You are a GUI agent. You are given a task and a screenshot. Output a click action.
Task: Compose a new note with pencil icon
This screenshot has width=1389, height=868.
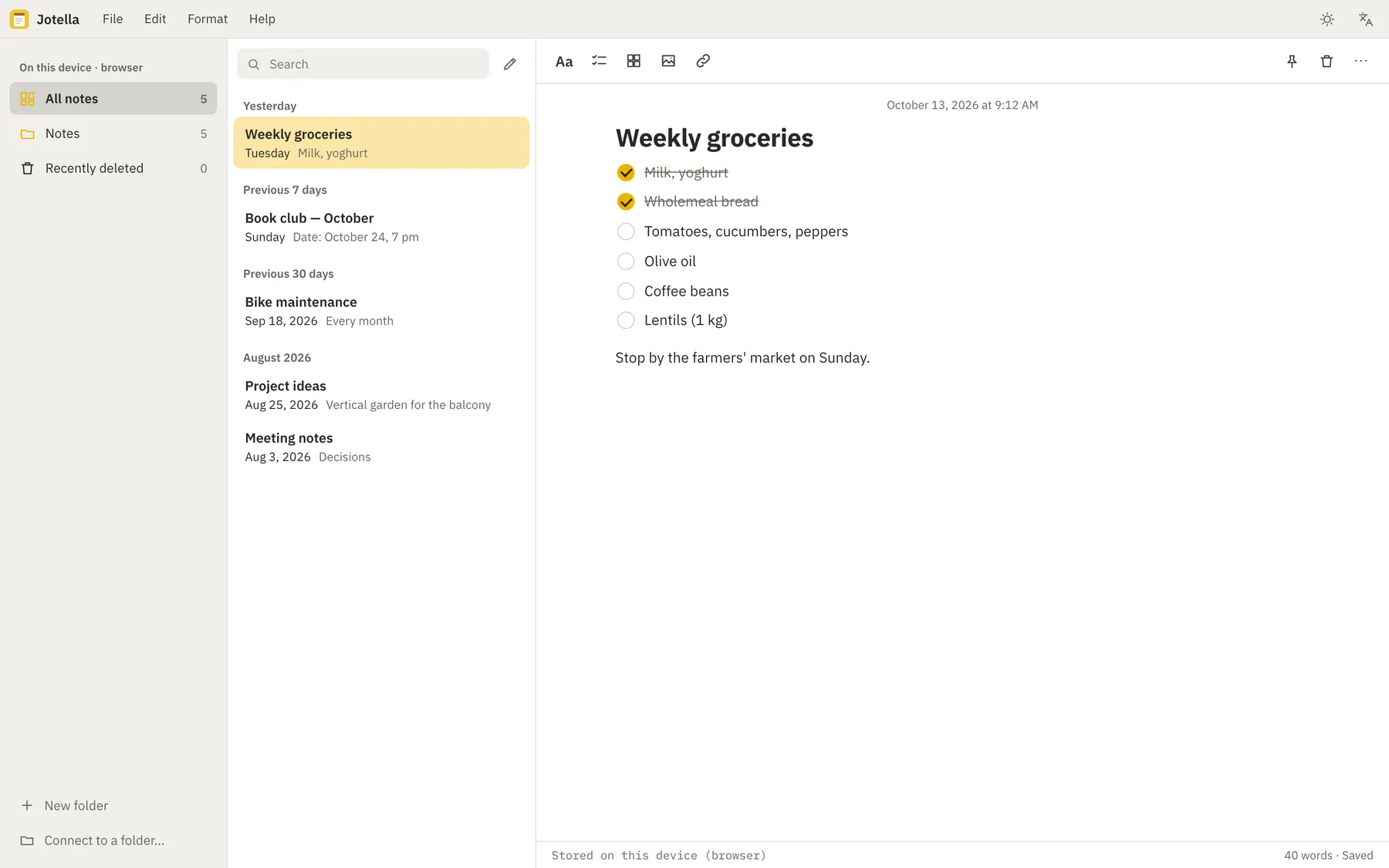click(510, 64)
